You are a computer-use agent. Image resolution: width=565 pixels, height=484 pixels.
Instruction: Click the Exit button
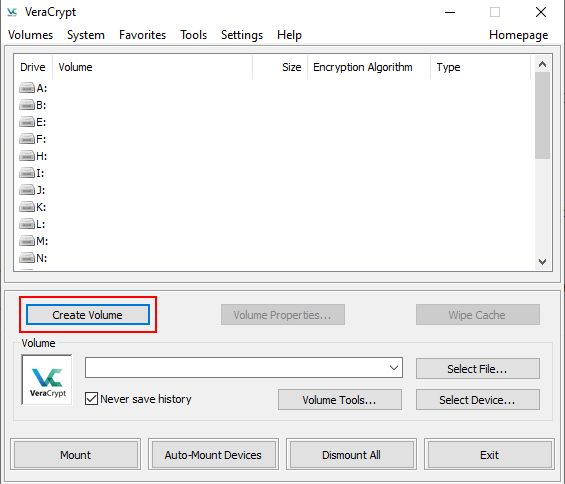pyautogui.click(x=489, y=454)
